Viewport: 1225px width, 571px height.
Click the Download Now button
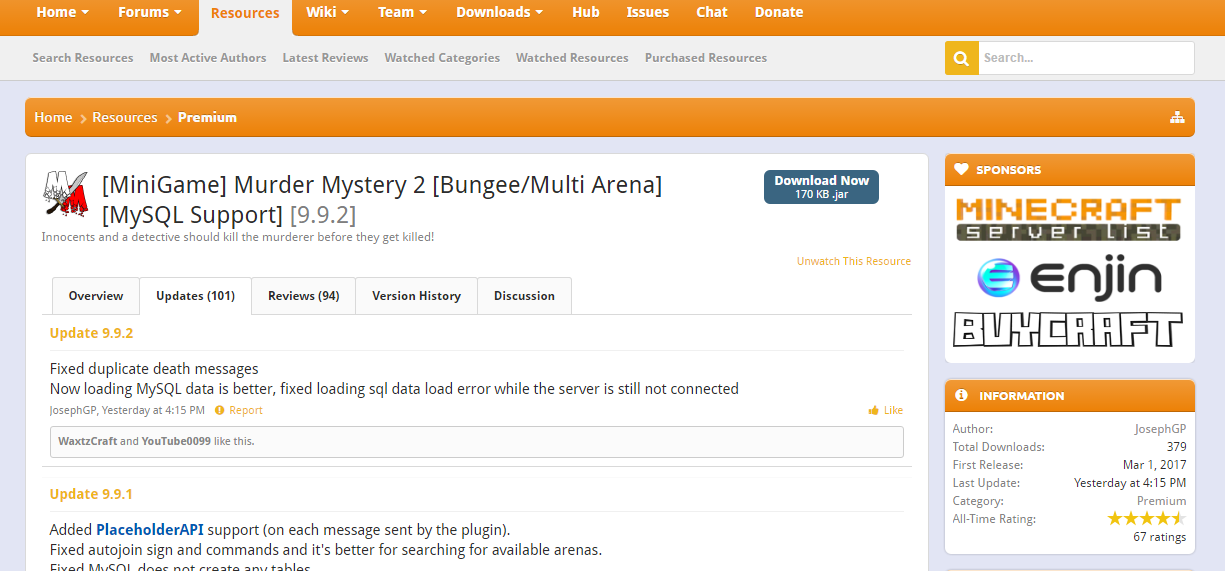point(821,187)
